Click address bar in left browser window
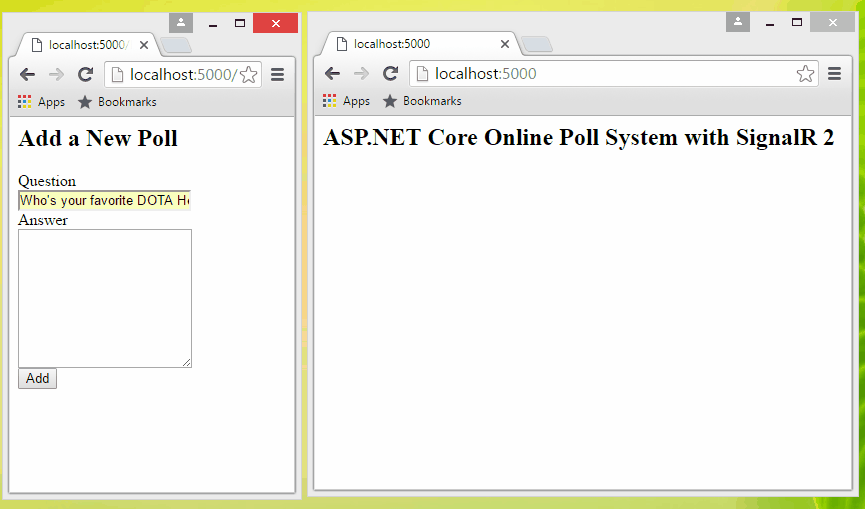The width and height of the screenshot is (865, 509). coord(182,74)
